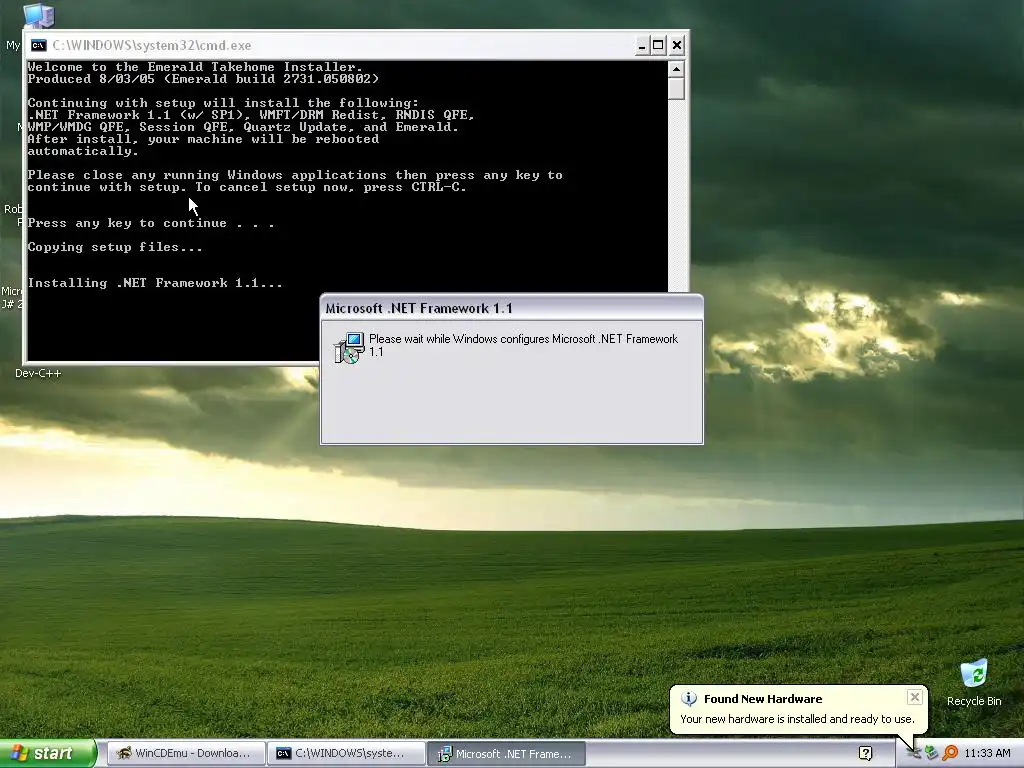Screen dimensions: 1024x768
Task: Click the 11:33 AM taskbar clock
Action: tap(987, 753)
